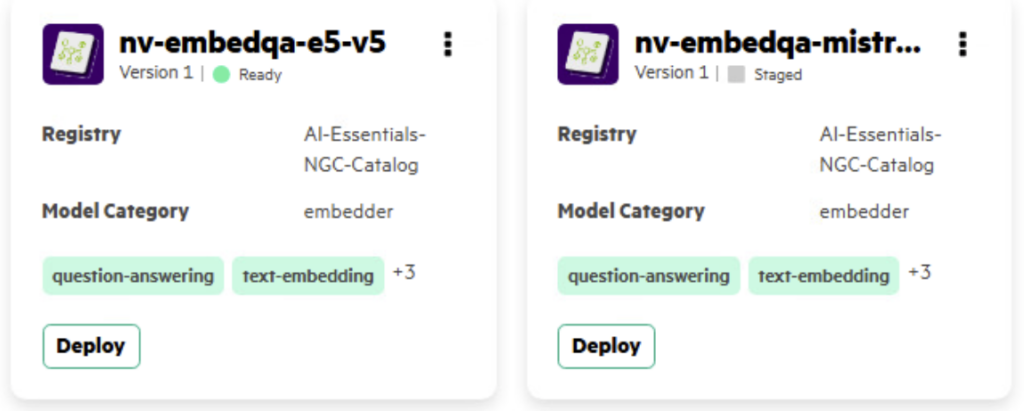
Task: Select question-answering tag on the e5-v5 card
Action: click(x=133, y=275)
